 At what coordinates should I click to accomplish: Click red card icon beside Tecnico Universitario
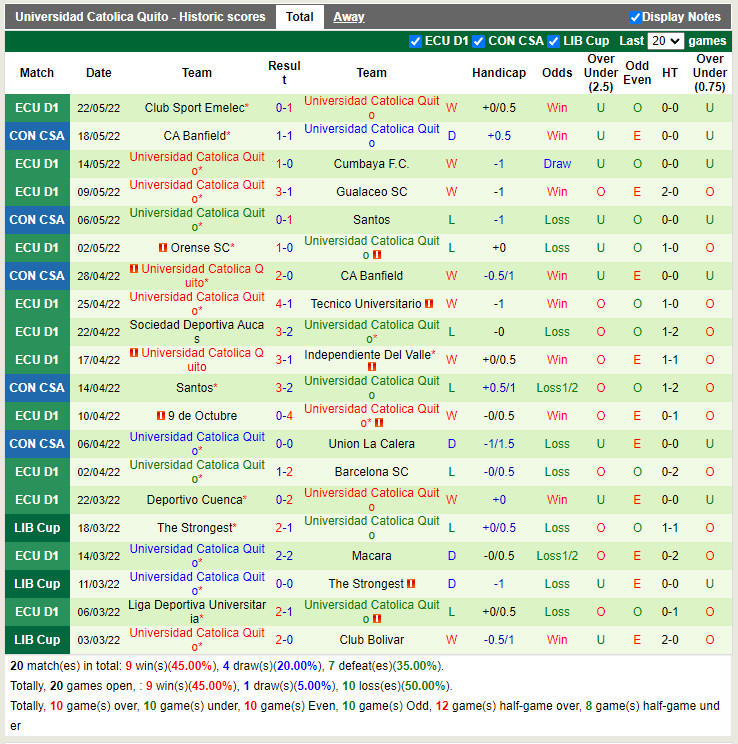pos(429,304)
